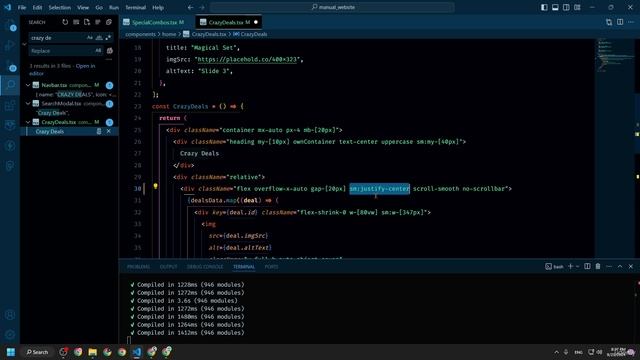The width and height of the screenshot is (640, 360).
Task: Open the Accounts icon in activity bar
Action: tap(10, 315)
